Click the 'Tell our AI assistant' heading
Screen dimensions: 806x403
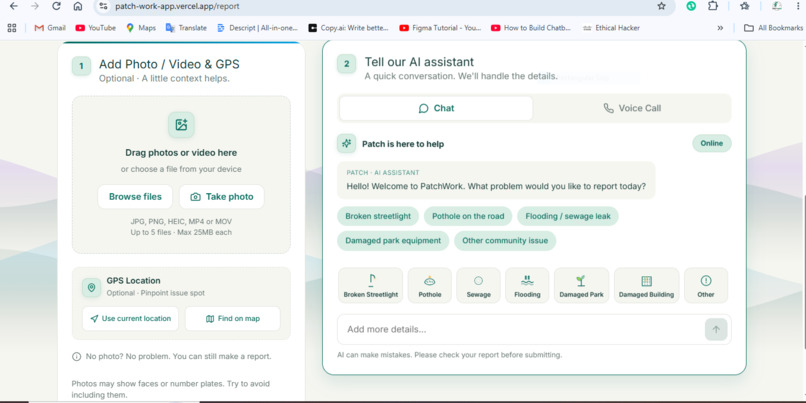pyautogui.click(x=419, y=62)
